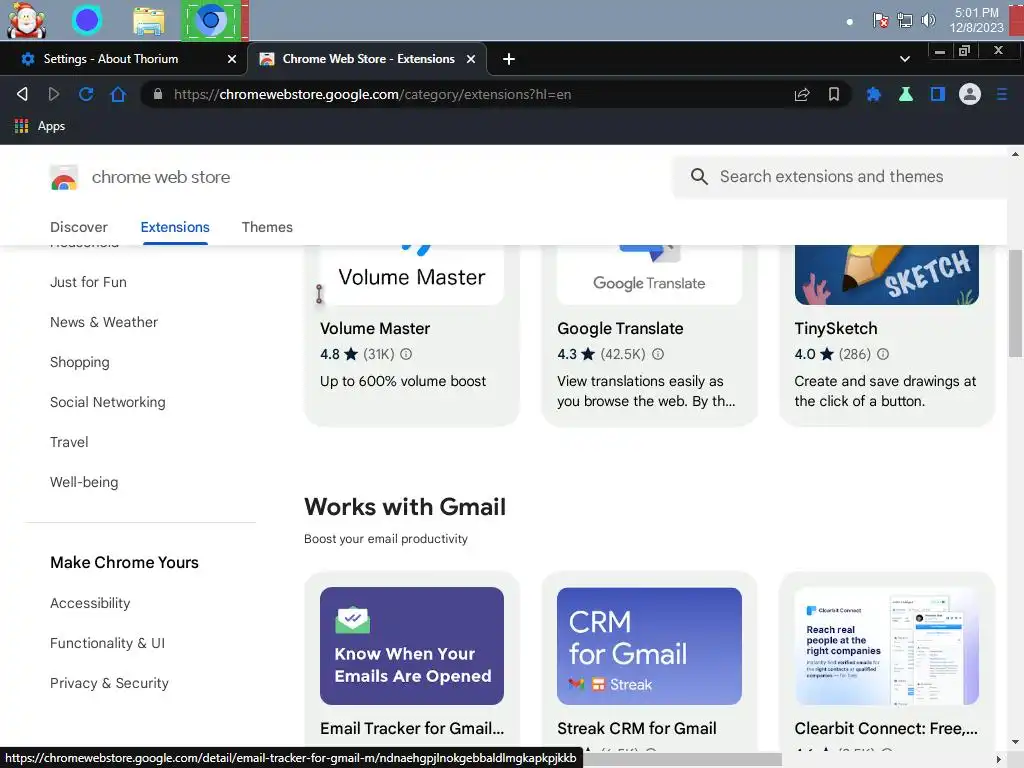Click the address bar URL field

470,94
